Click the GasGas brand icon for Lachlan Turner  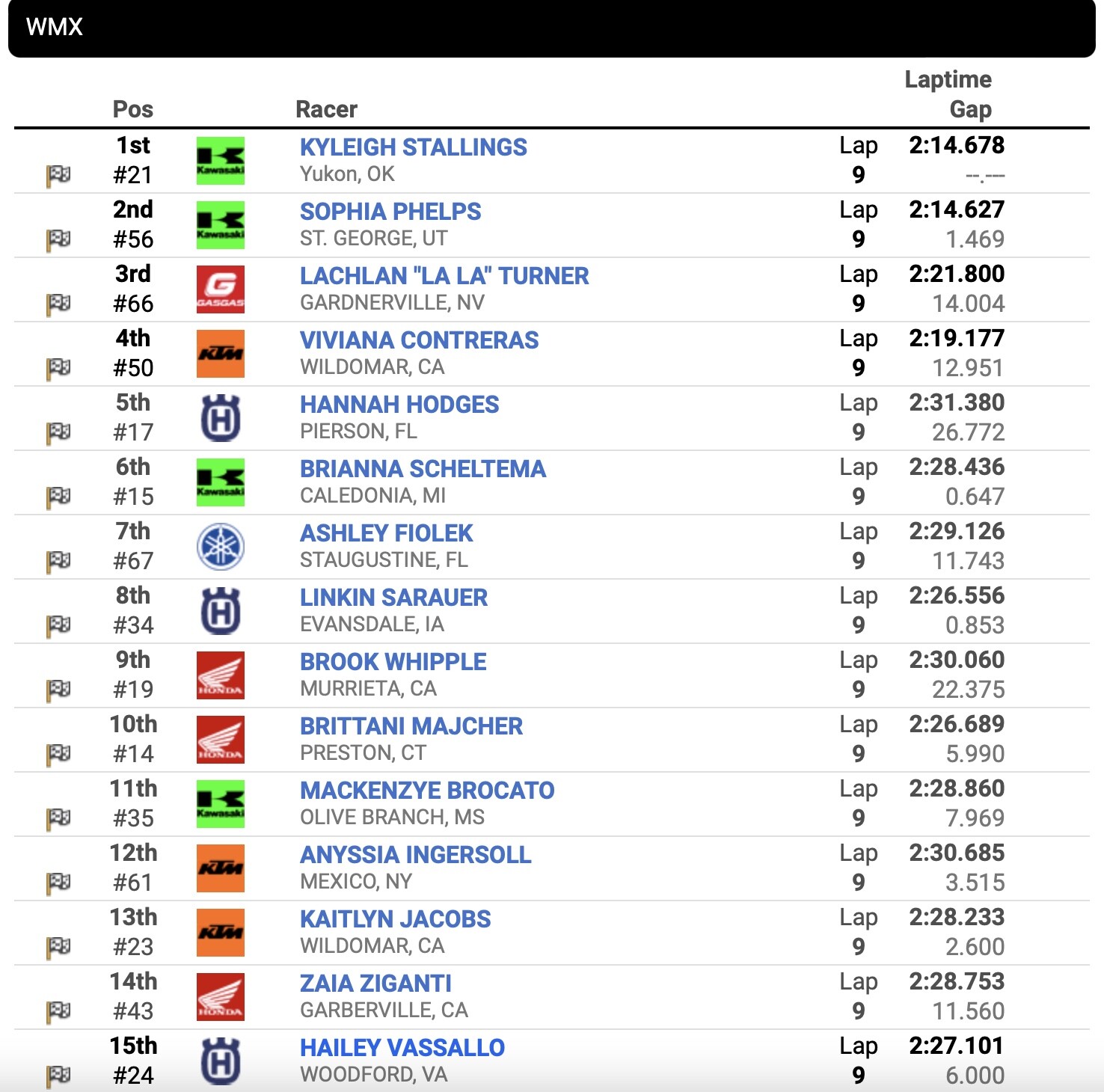pyautogui.click(x=220, y=289)
